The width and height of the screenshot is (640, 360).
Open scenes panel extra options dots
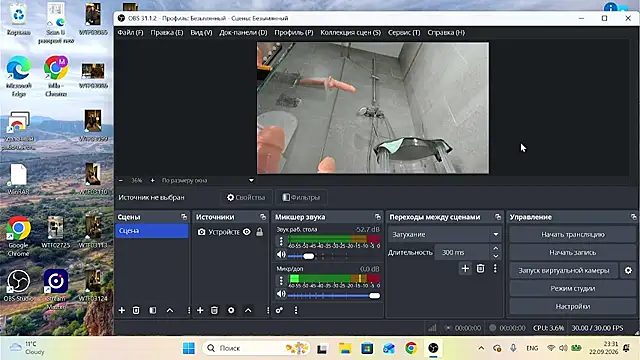tap(189, 310)
